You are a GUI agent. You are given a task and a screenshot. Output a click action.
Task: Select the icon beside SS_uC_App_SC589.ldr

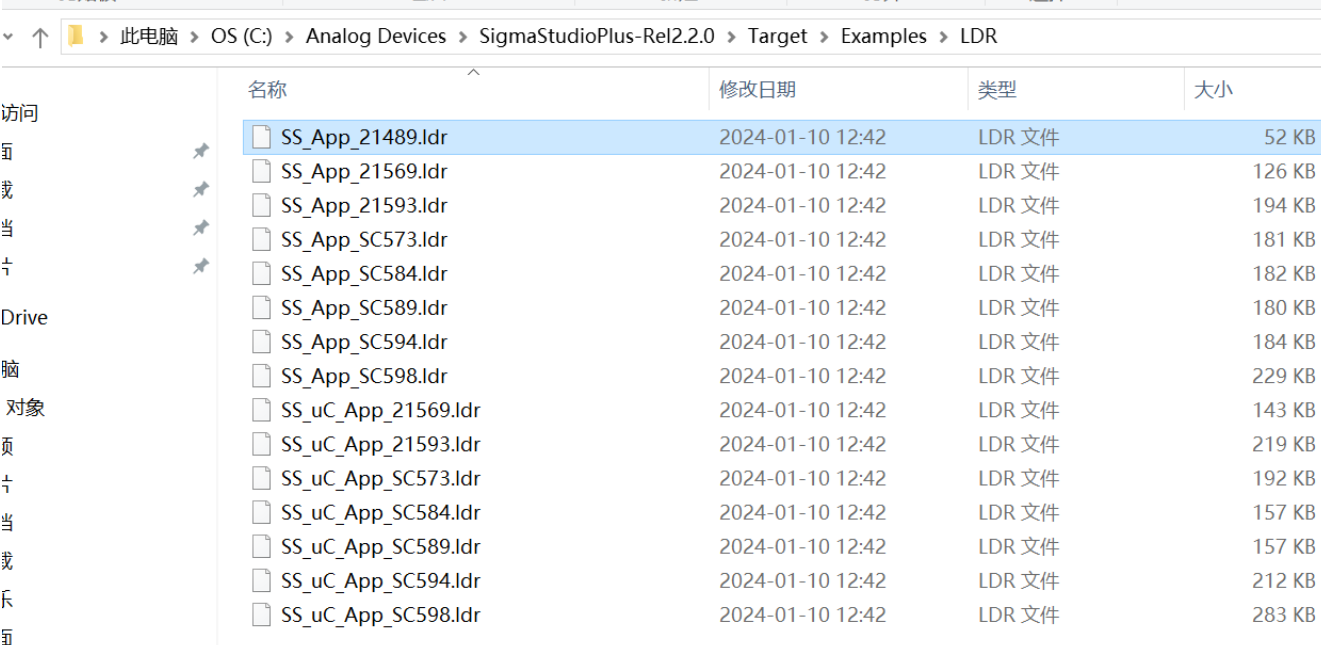coord(262,545)
